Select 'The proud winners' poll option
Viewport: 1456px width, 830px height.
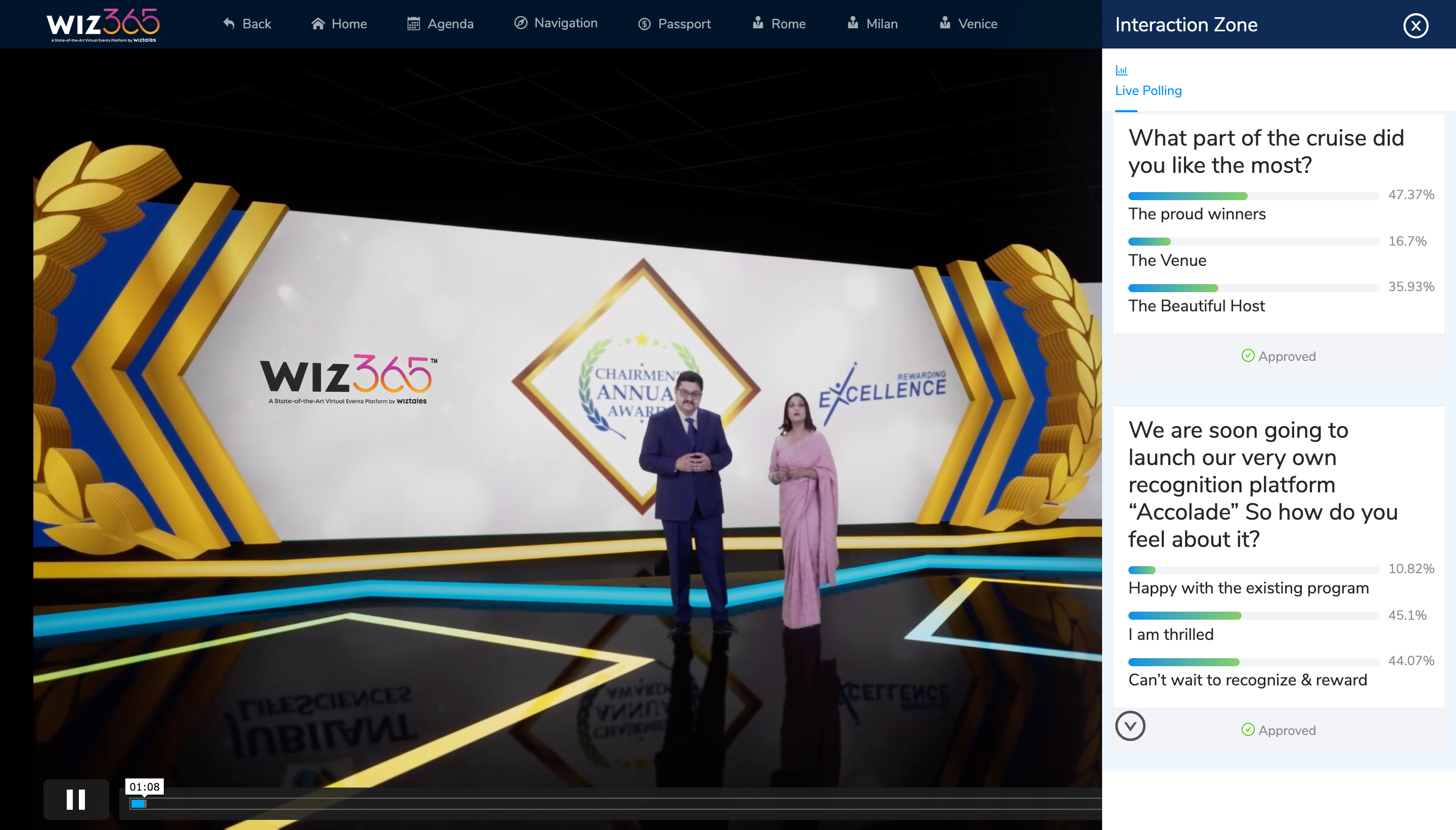[1197, 214]
